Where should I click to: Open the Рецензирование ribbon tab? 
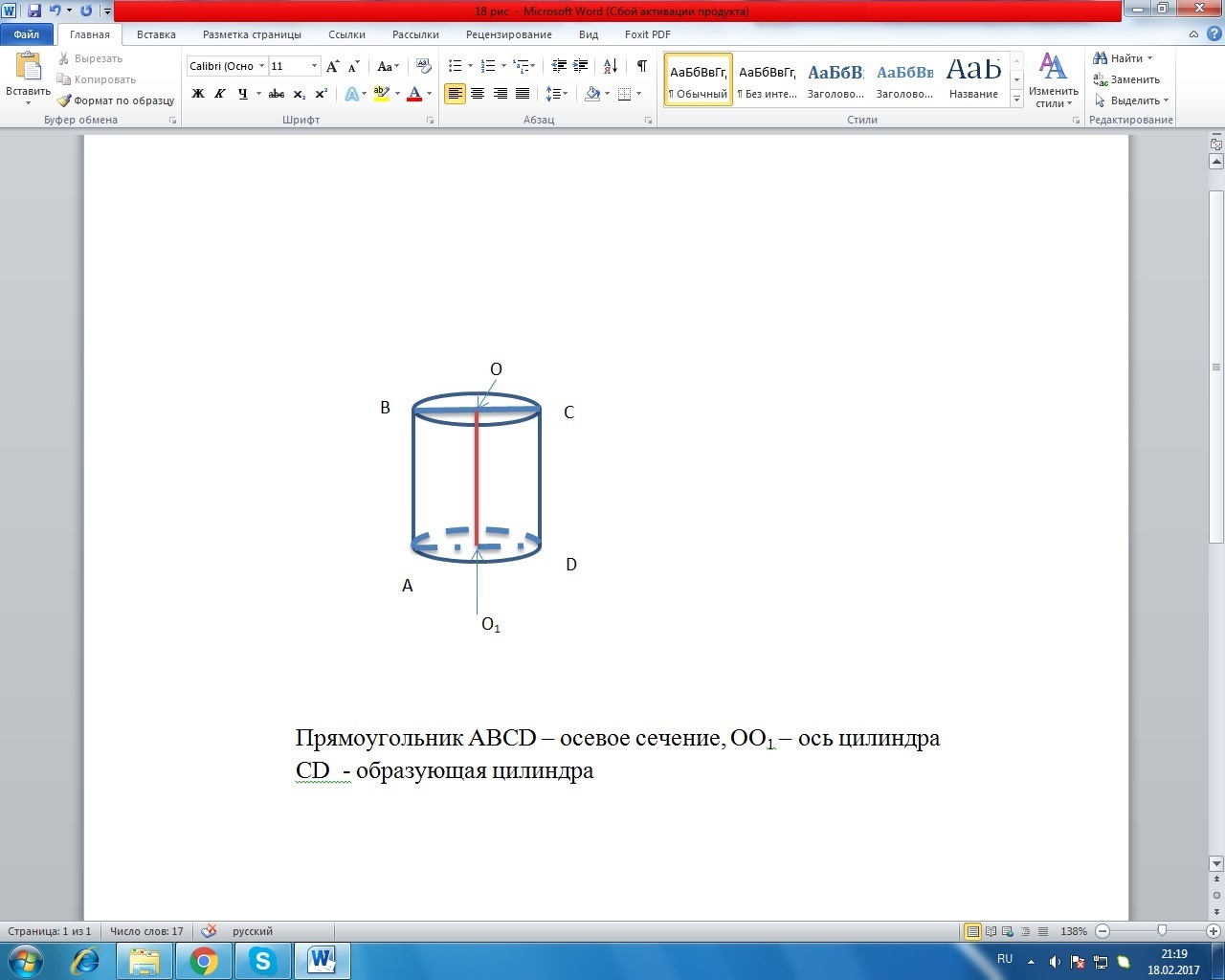(508, 34)
